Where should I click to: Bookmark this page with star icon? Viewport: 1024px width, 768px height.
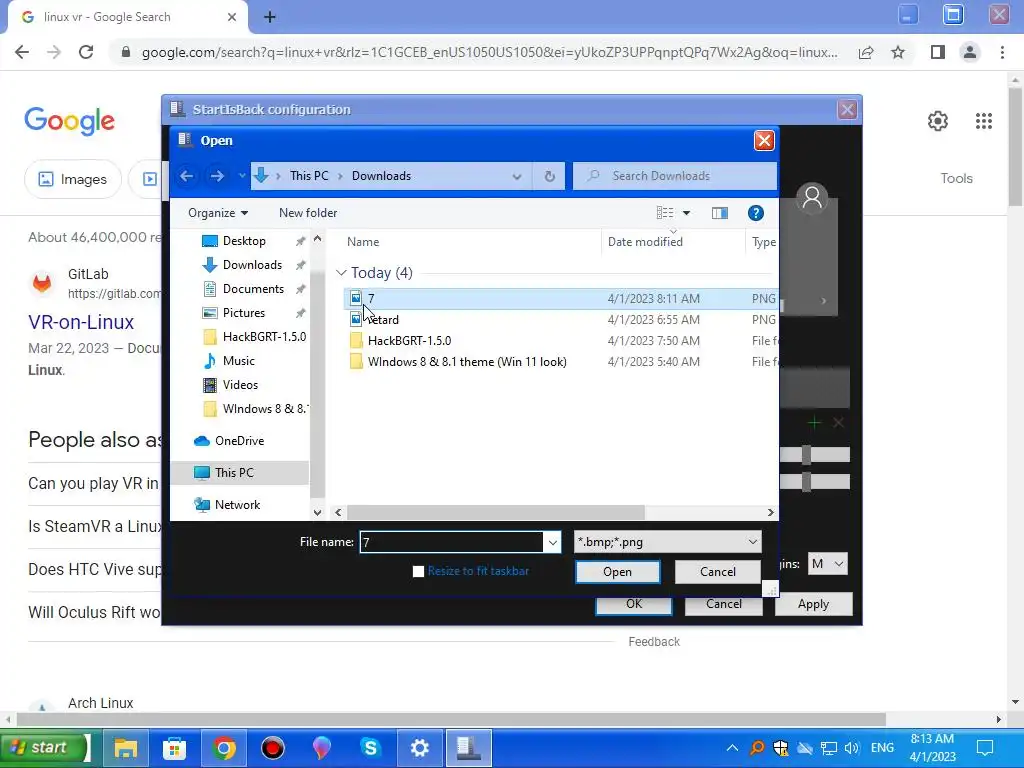[x=898, y=52]
